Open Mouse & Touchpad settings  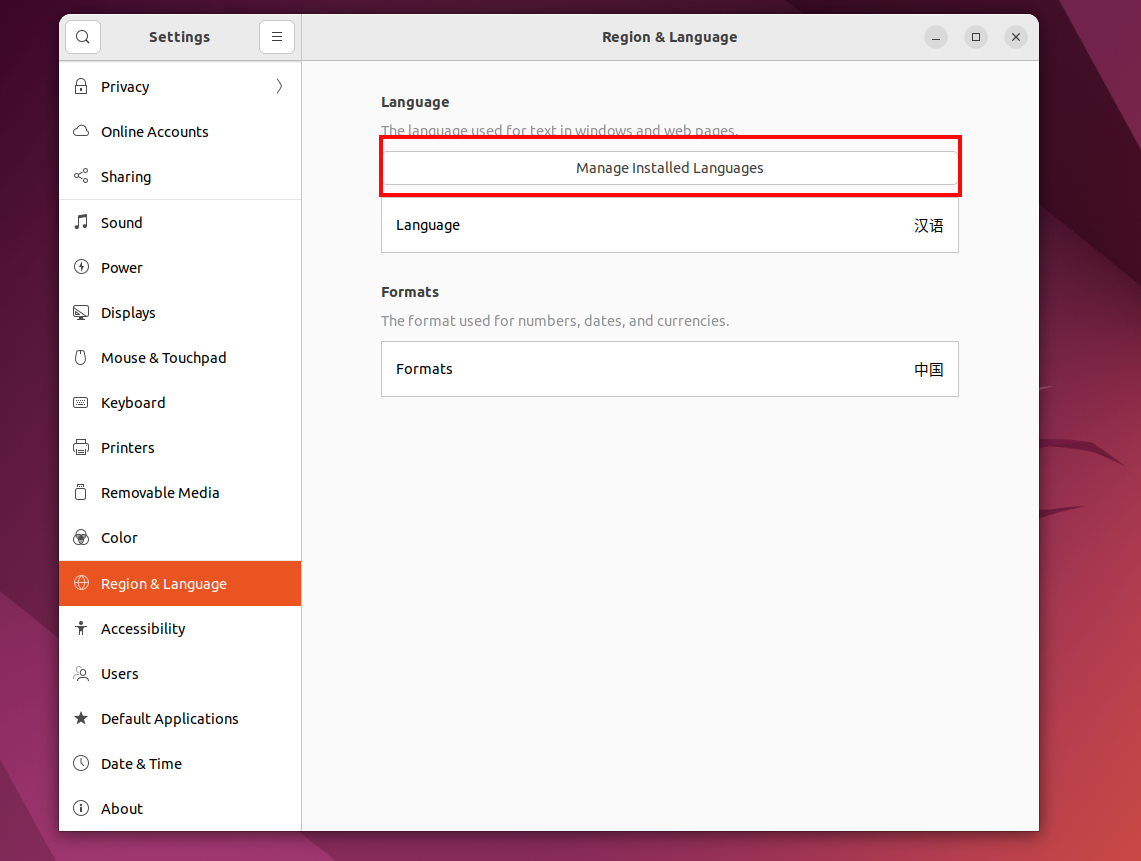(180, 358)
